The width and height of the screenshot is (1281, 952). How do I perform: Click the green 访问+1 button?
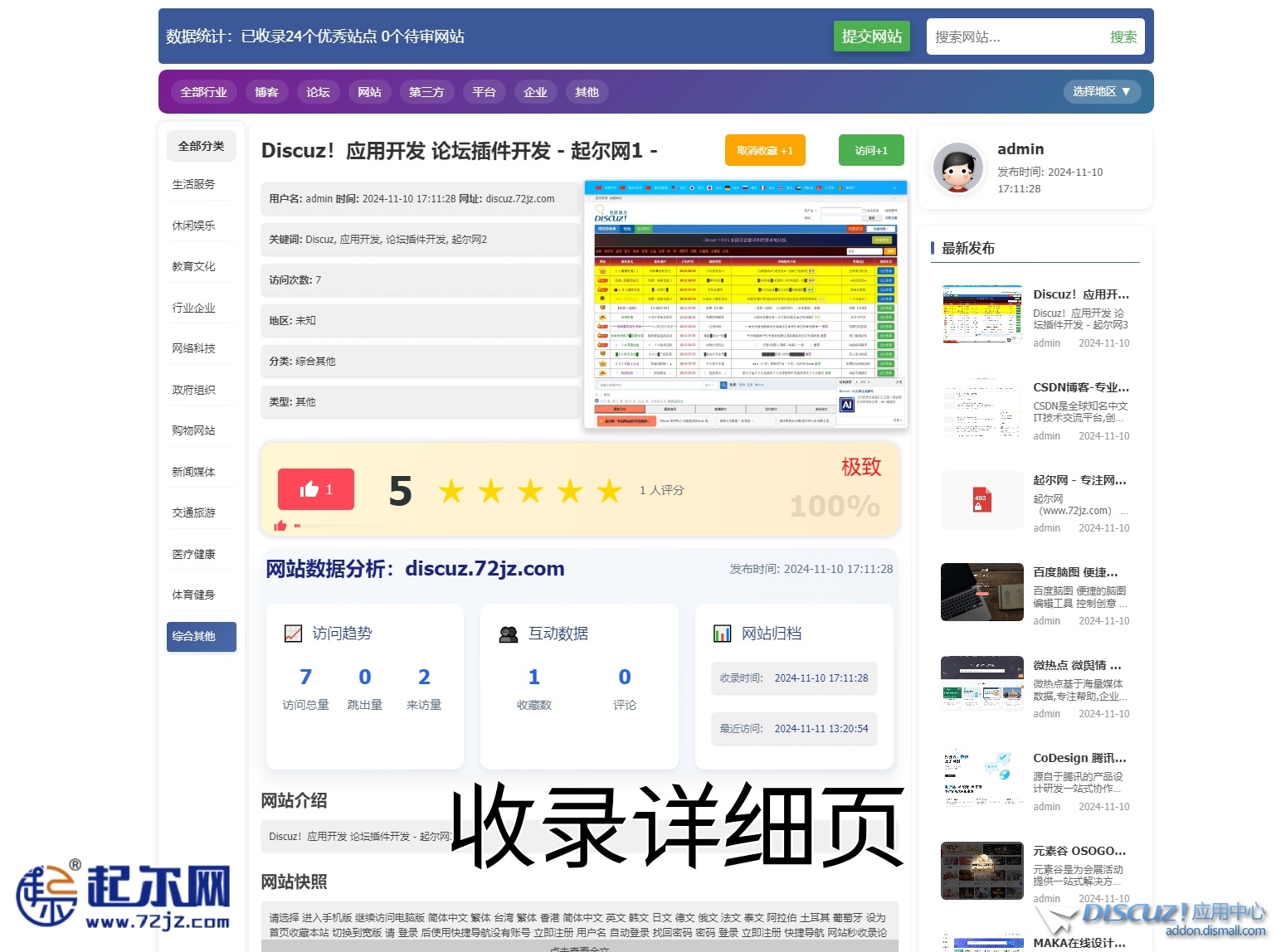pyautogui.click(x=871, y=151)
